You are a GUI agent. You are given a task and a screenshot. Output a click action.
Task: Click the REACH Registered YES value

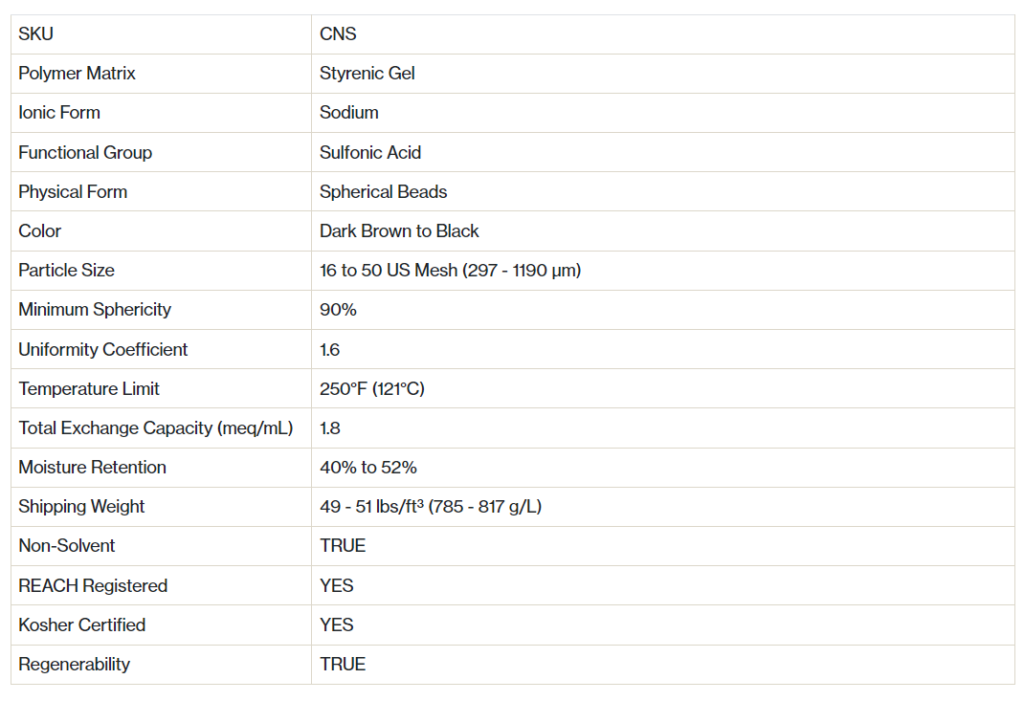[x=337, y=586]
